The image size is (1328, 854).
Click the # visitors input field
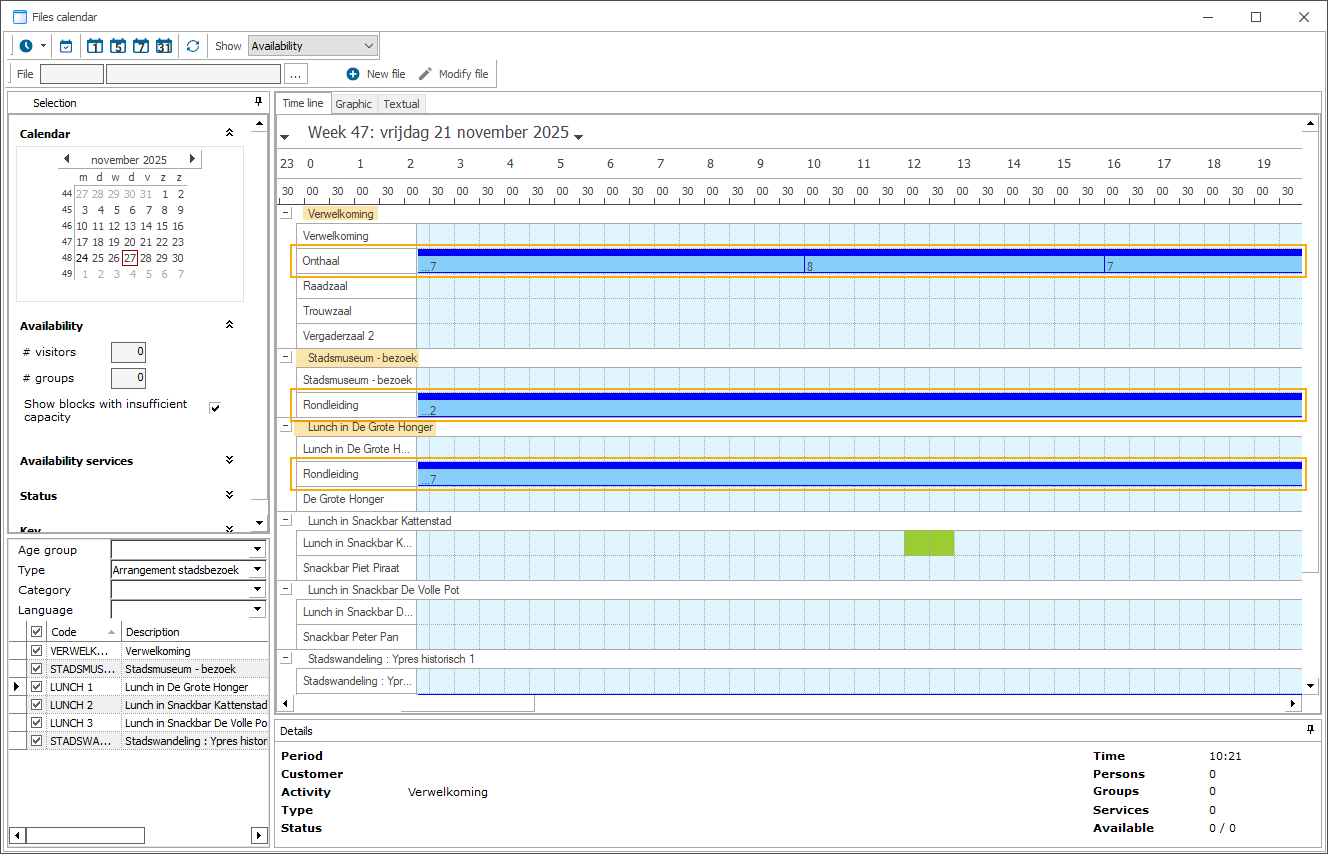[128, 352]
